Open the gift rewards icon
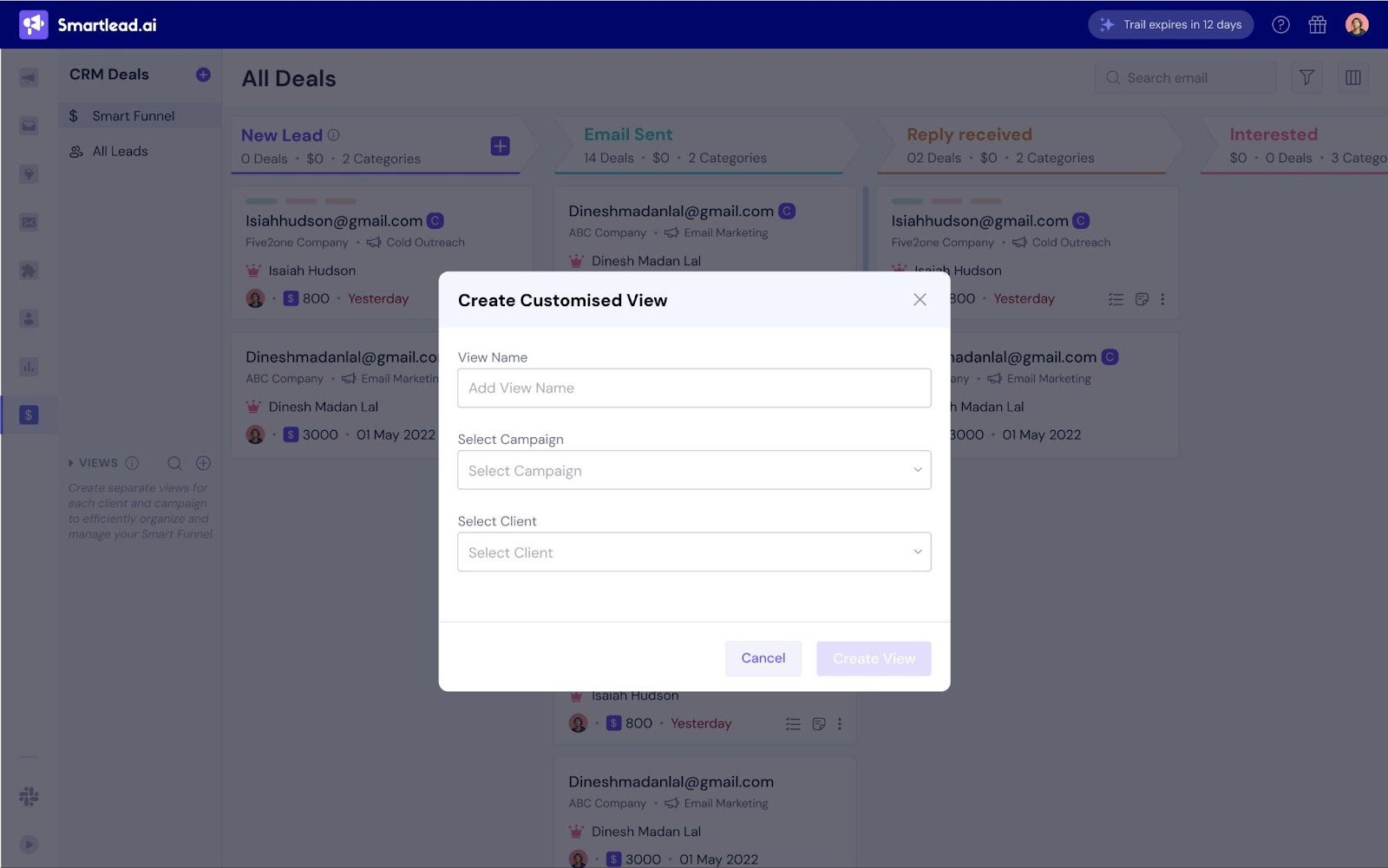Image resolution: width=1388 pixels, height=868 pixels. click(1317, 25)
